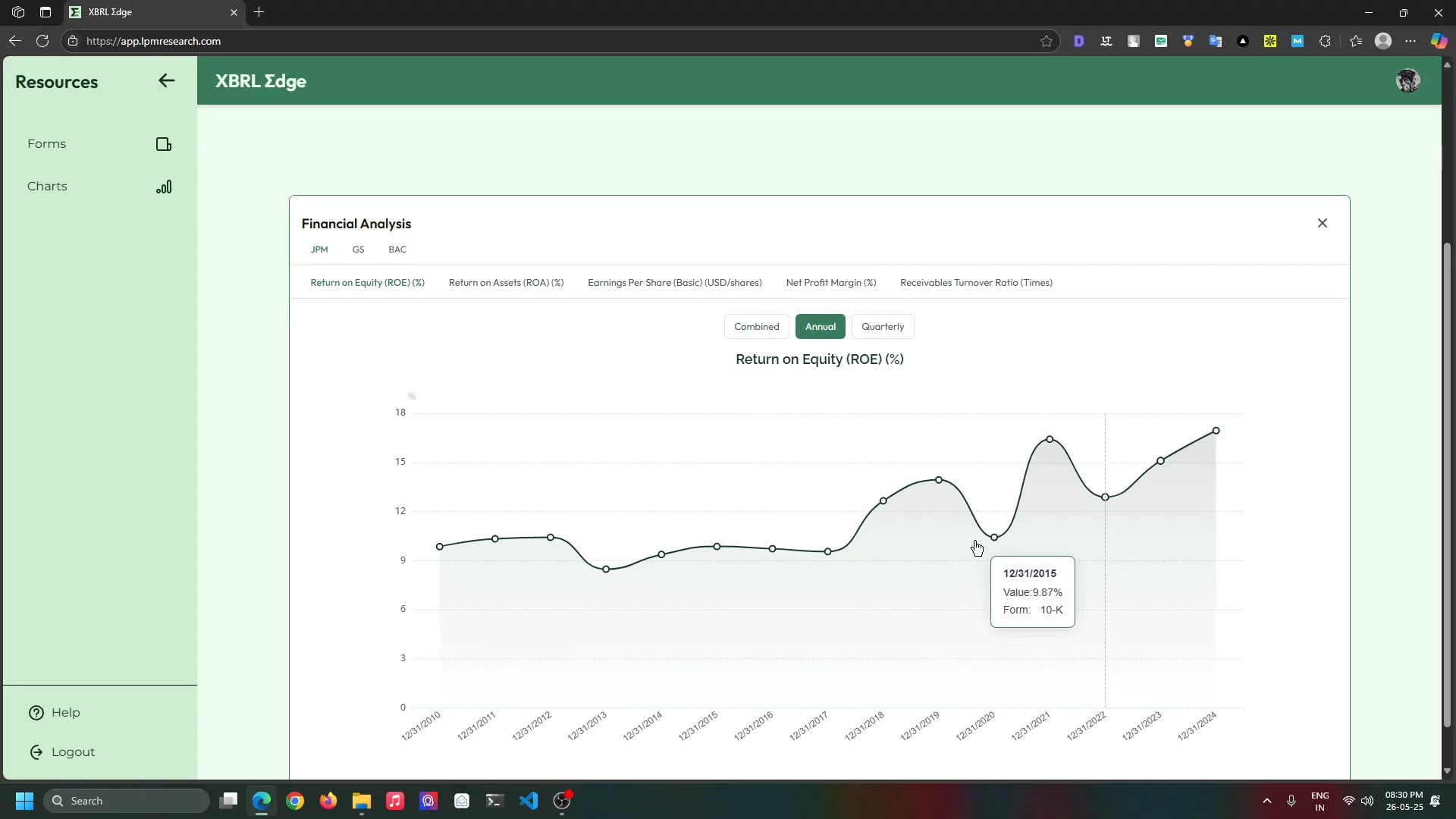Open Windows Start menu

[24, 801]
